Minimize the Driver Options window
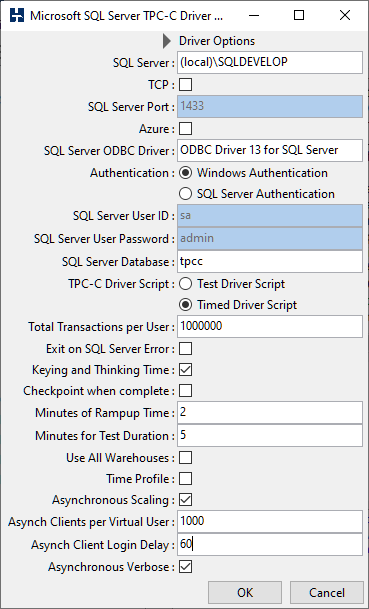Image resolution: width=369 pixels, height=609 pixels. (x=254, y=16)
